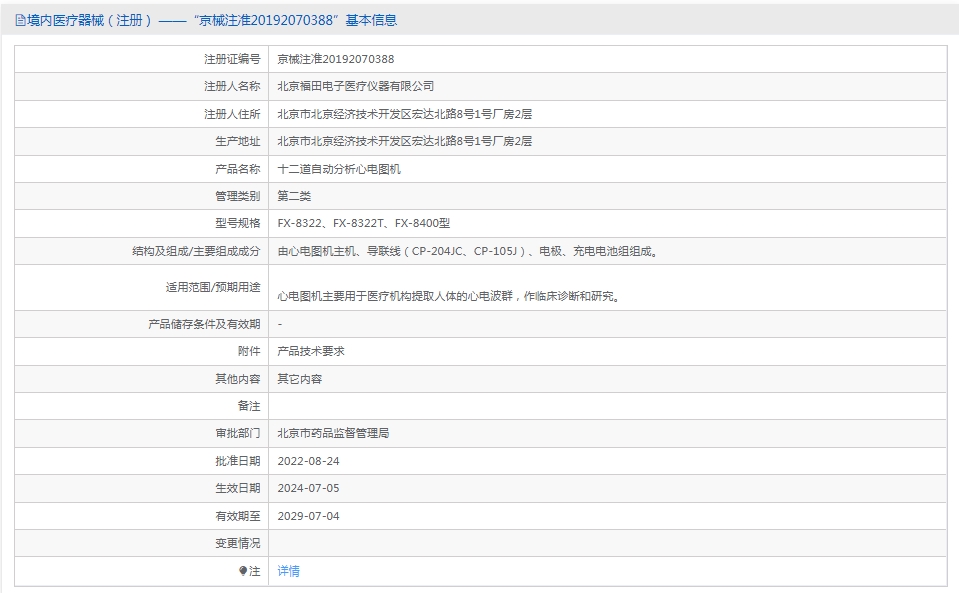Viewport: 959px width, 593px height.
Task: Open the 详情 link
Action: (x=289, y=571)
